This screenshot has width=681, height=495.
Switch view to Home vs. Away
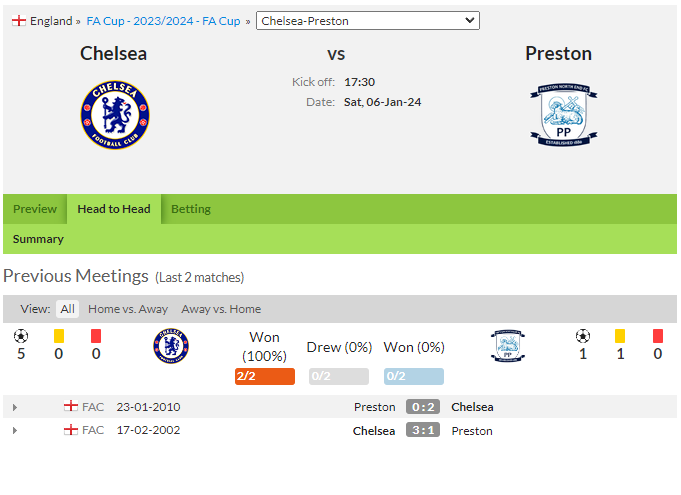point(128,309)
